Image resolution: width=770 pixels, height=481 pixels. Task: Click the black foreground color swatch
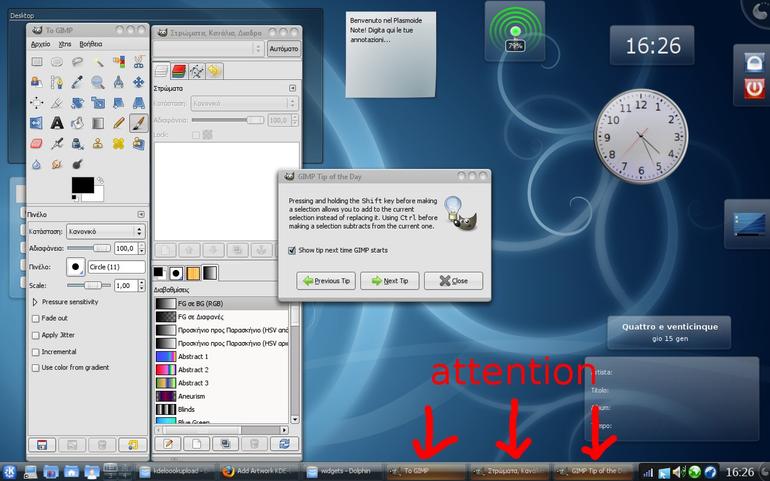(82, 185)
